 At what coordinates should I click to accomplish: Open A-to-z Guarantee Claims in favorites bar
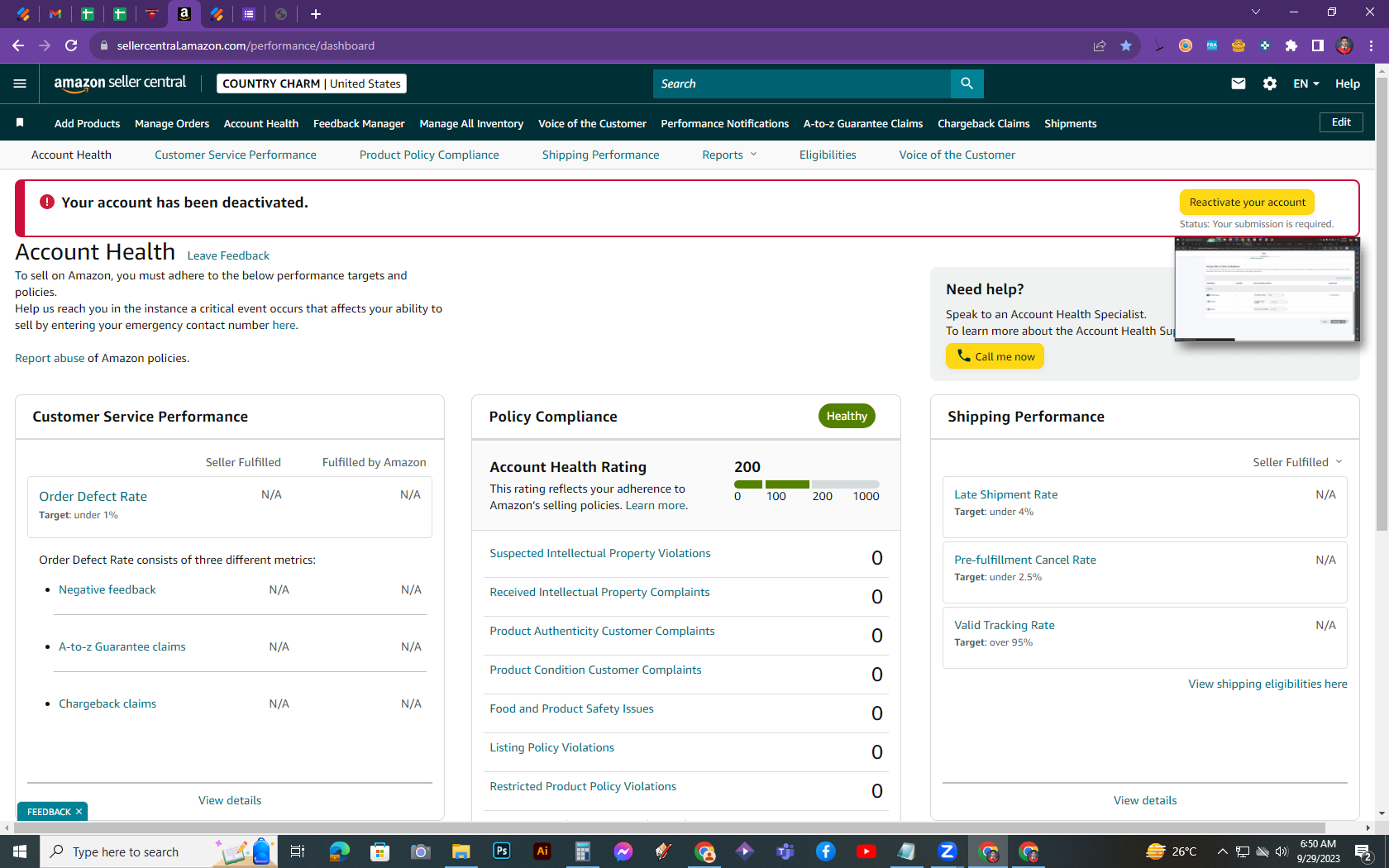point(863,123)
